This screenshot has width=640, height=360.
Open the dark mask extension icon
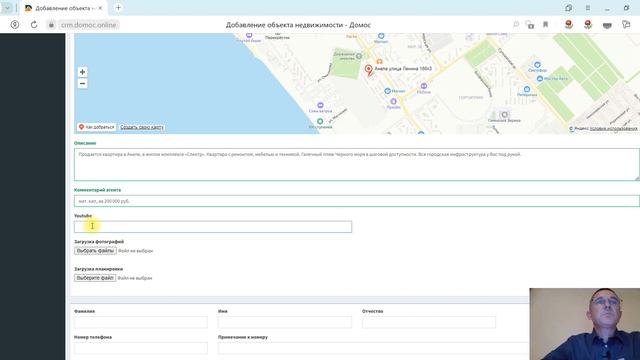[x=607, y=25]
